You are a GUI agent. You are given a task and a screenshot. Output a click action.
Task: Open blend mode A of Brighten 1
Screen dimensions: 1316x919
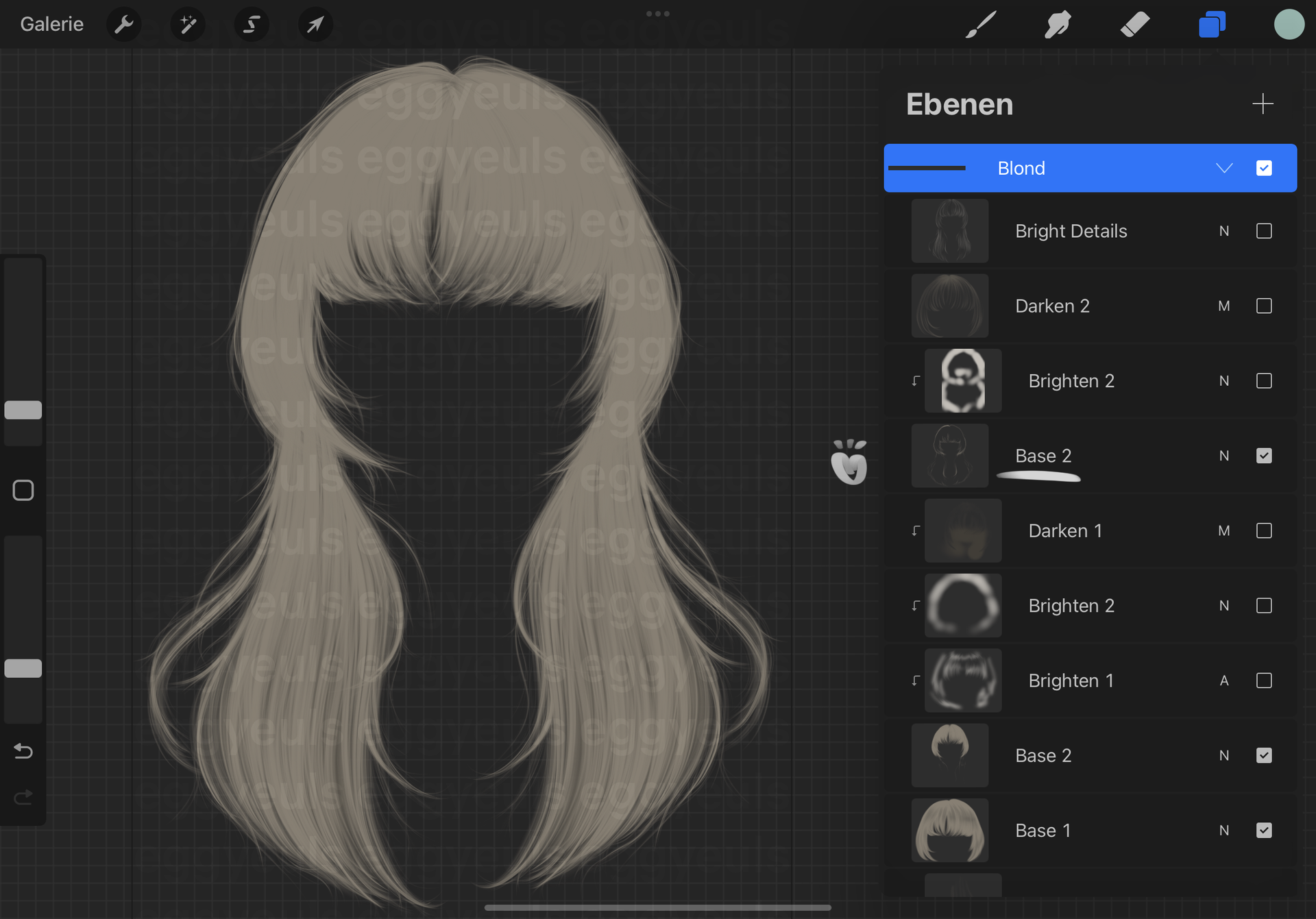tap(1224, 681)
